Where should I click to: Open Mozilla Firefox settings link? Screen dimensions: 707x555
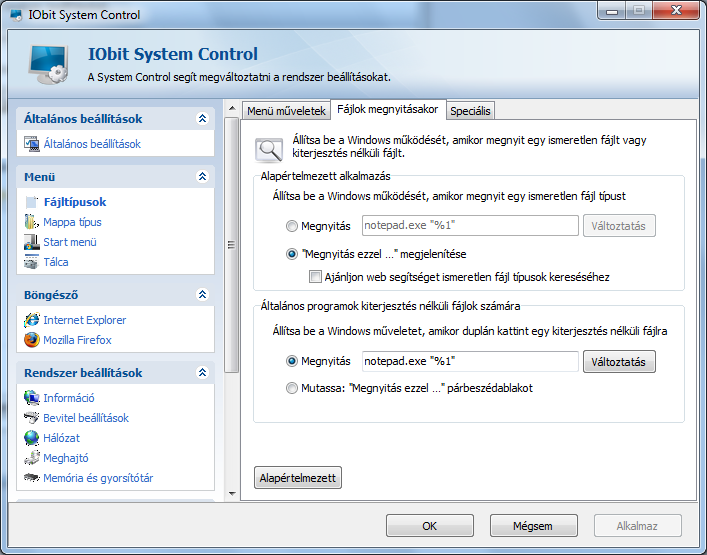point(77,340)
